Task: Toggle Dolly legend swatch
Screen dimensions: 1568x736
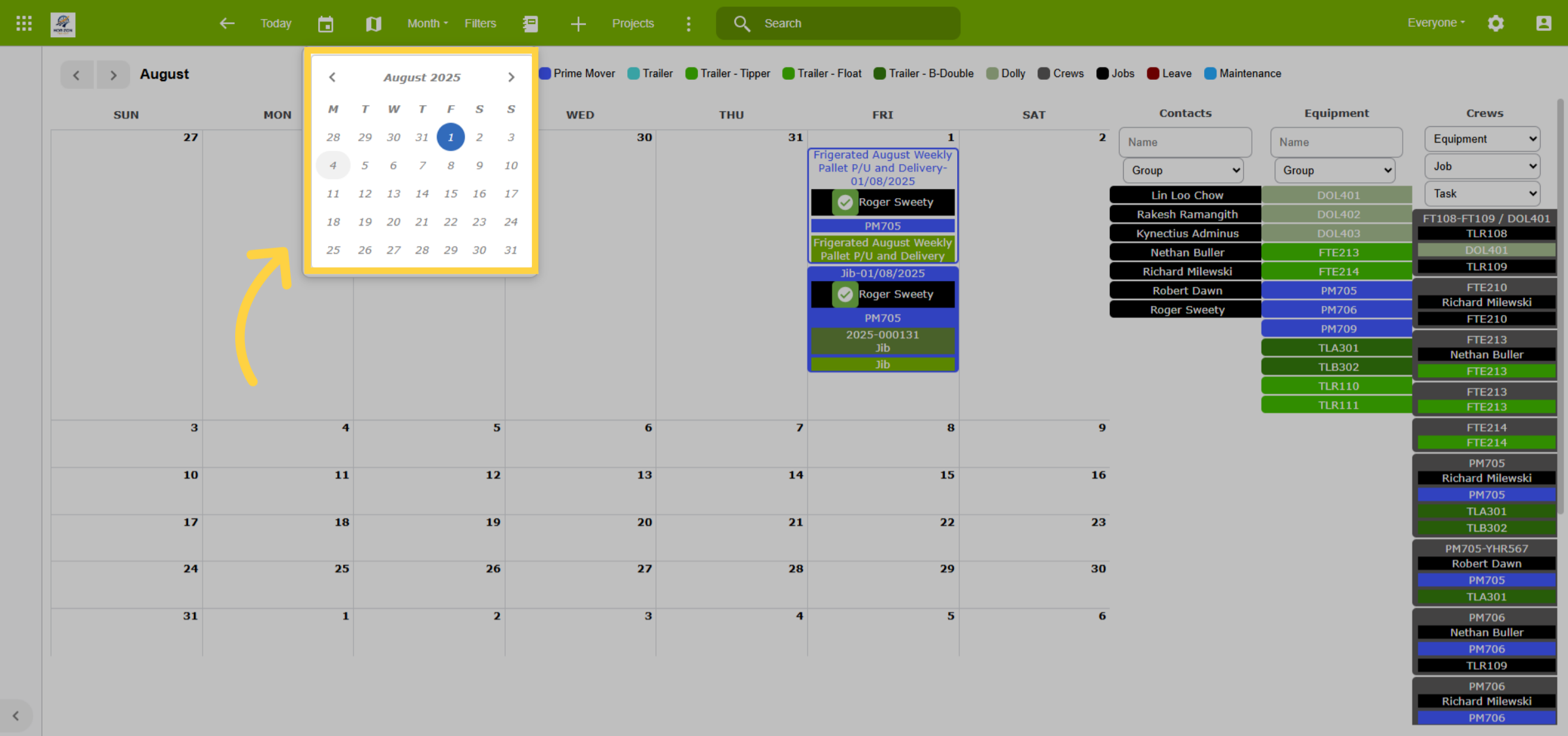Action: 992,74
